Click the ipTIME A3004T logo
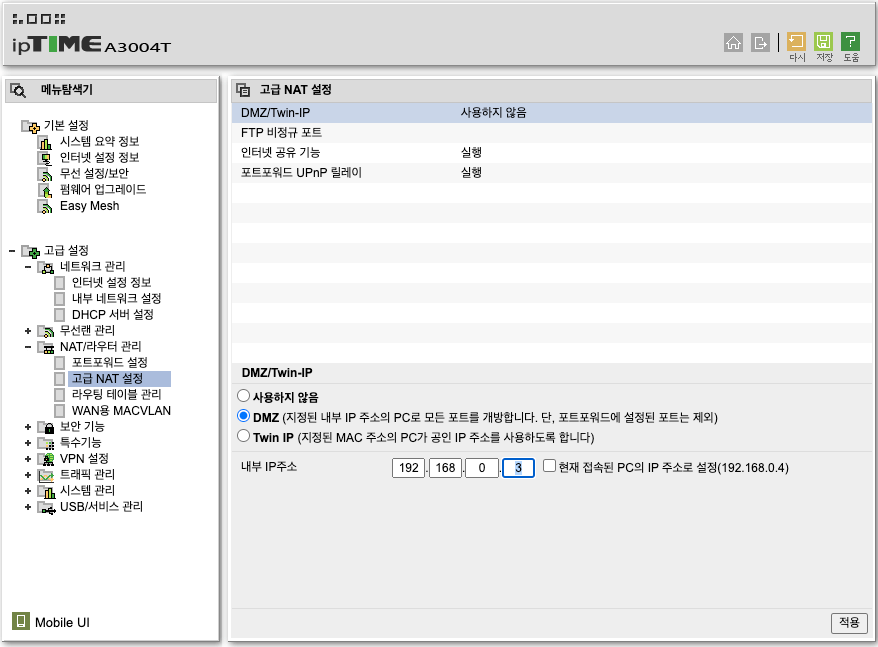This screenshot has height=647, width=878. coord(91,44)
